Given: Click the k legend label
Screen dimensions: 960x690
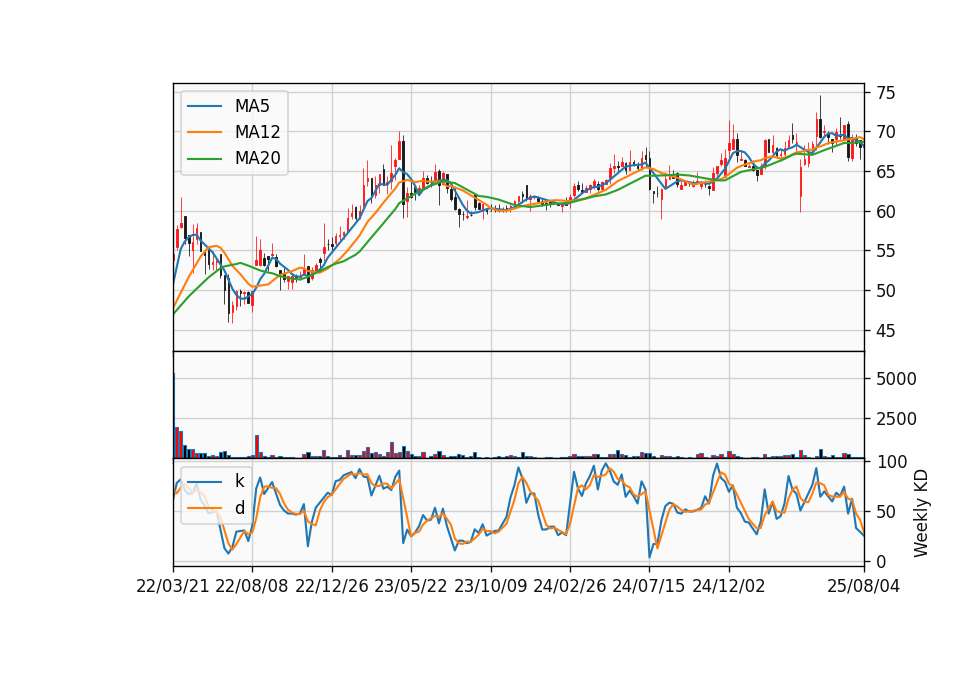Looking at the screenshot, I should tap(239, 481).
